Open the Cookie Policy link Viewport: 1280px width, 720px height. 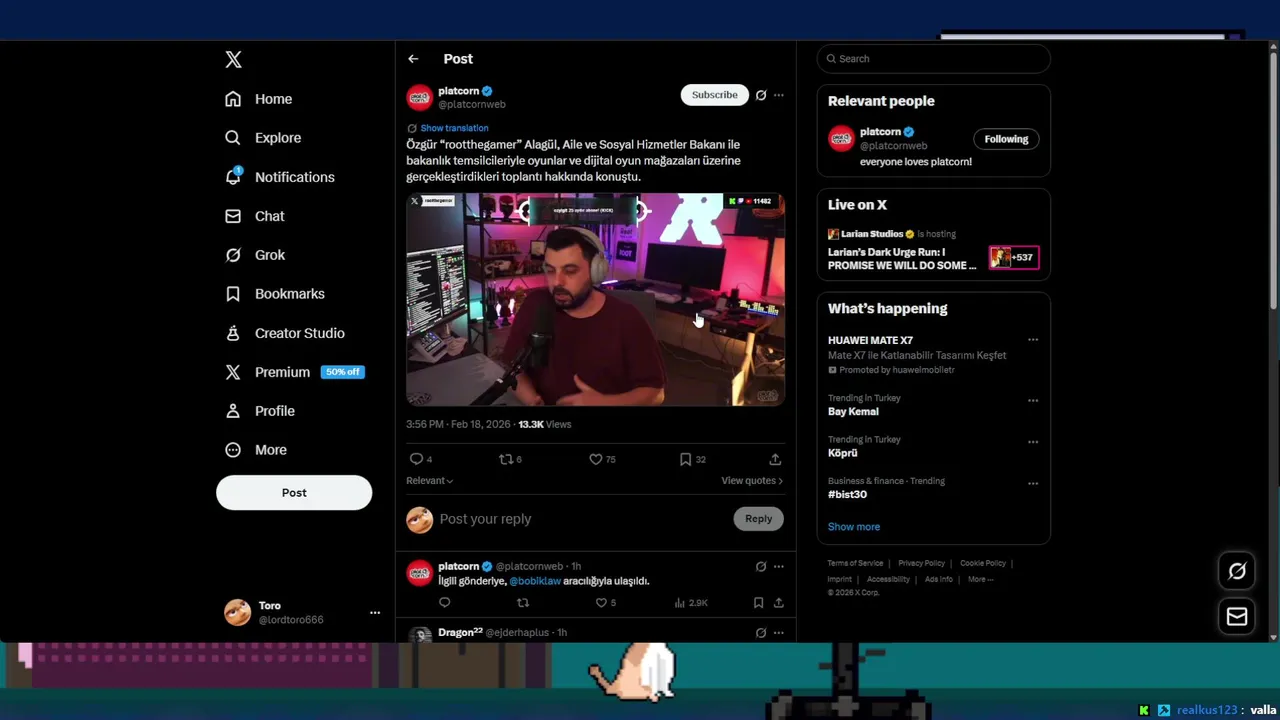tap(983, 563)
